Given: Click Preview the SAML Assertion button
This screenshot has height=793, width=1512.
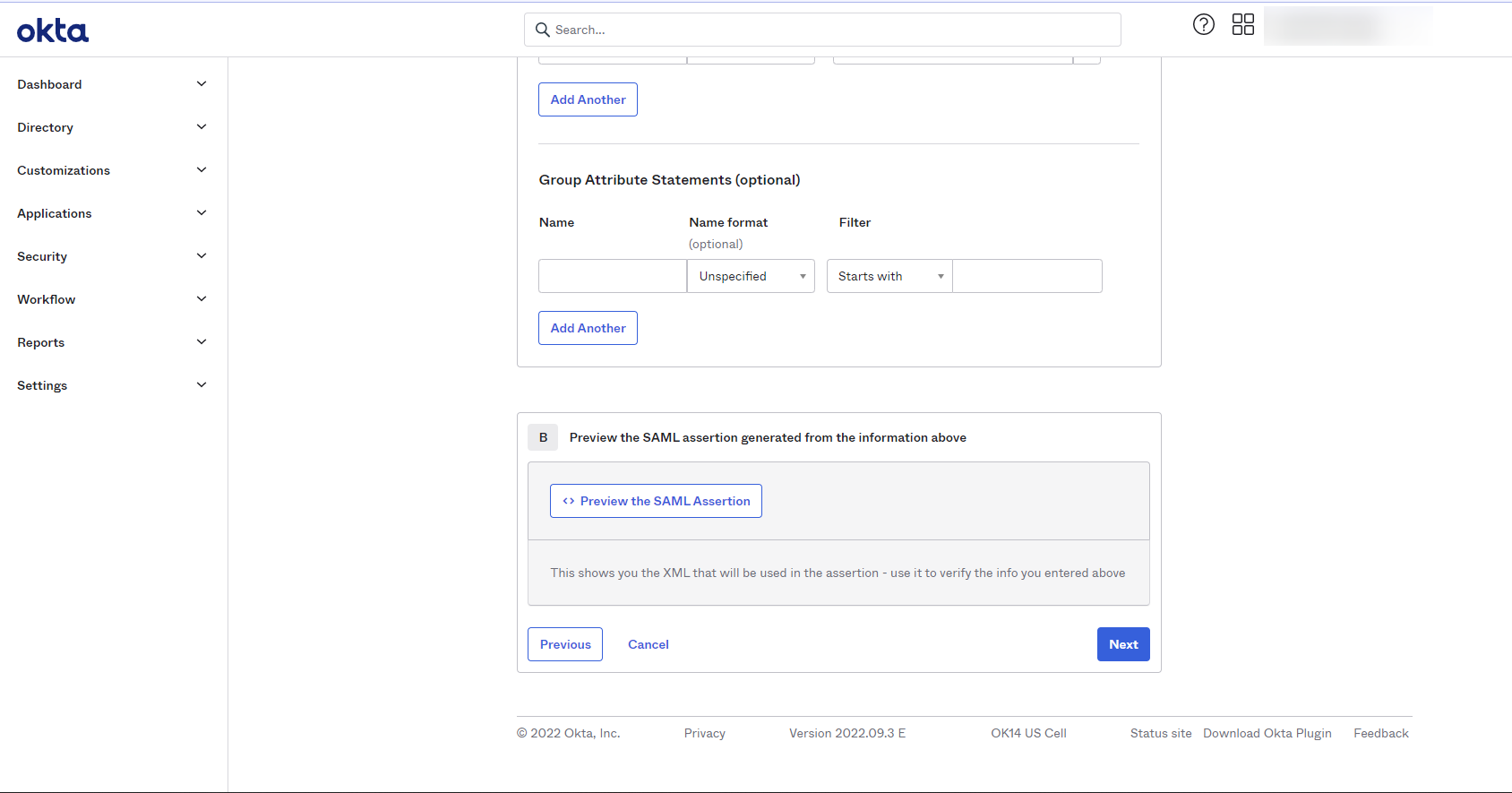Looking at the screenshot, I should [x=656, y=501].
